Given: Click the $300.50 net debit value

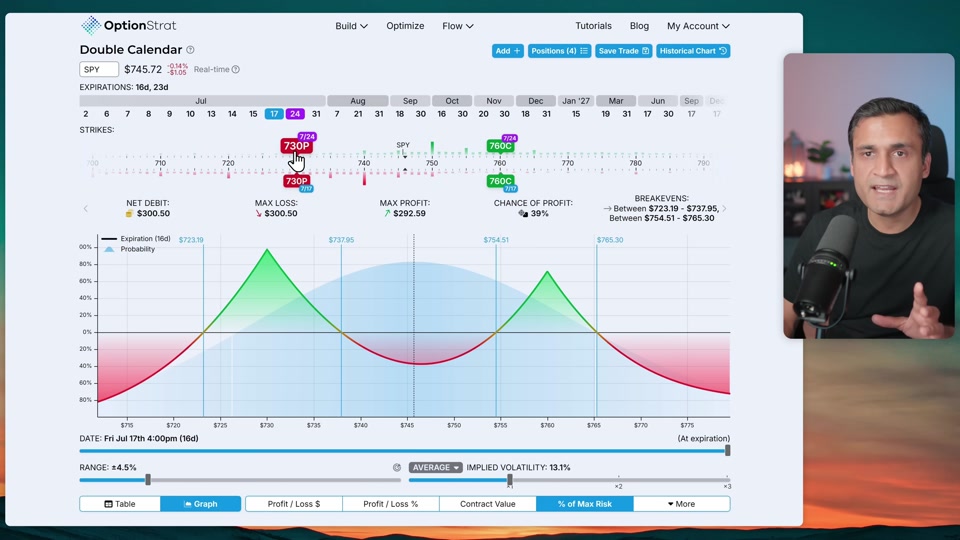Looking at the screenshot, I should tap(153, 214).
